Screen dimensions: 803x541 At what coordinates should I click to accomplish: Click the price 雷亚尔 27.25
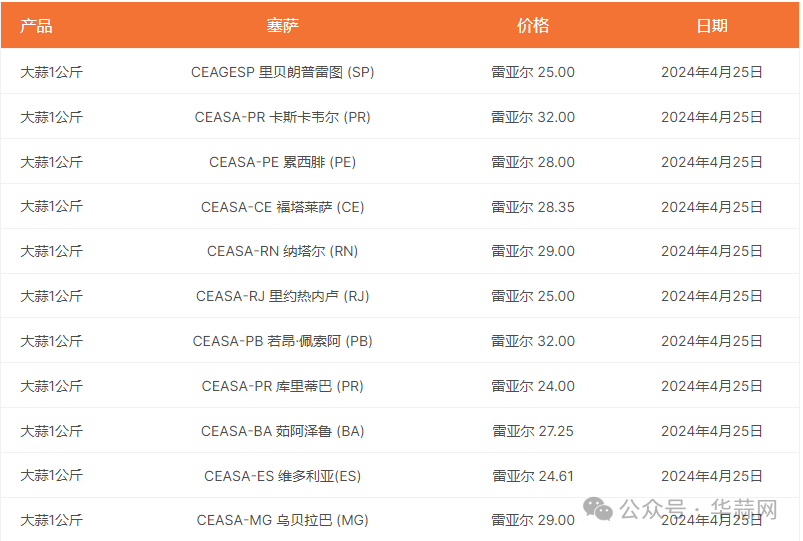(x=533, y=431)
